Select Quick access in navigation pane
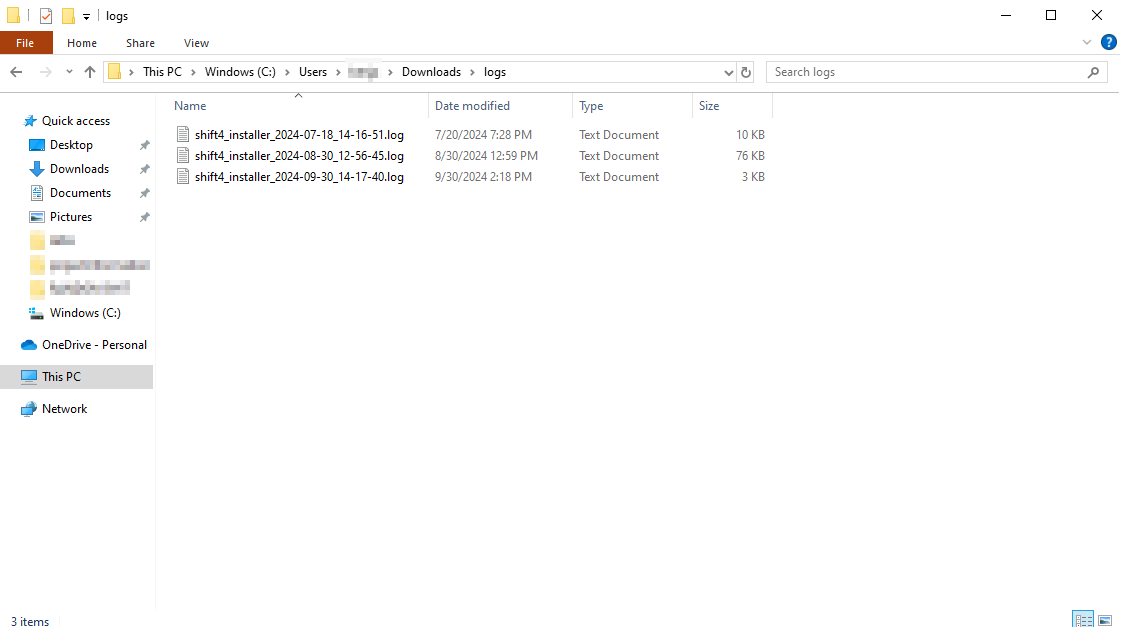 [76, 121]
